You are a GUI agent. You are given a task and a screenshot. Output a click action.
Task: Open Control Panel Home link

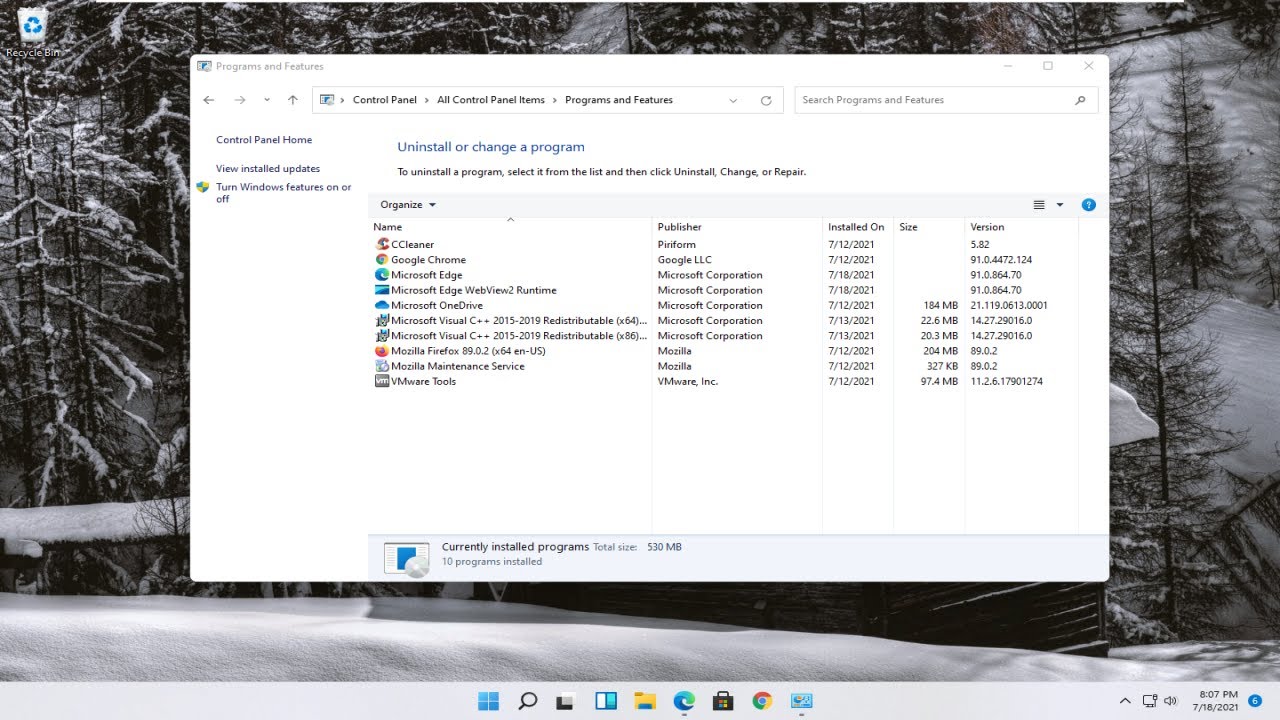pos(264,140)
